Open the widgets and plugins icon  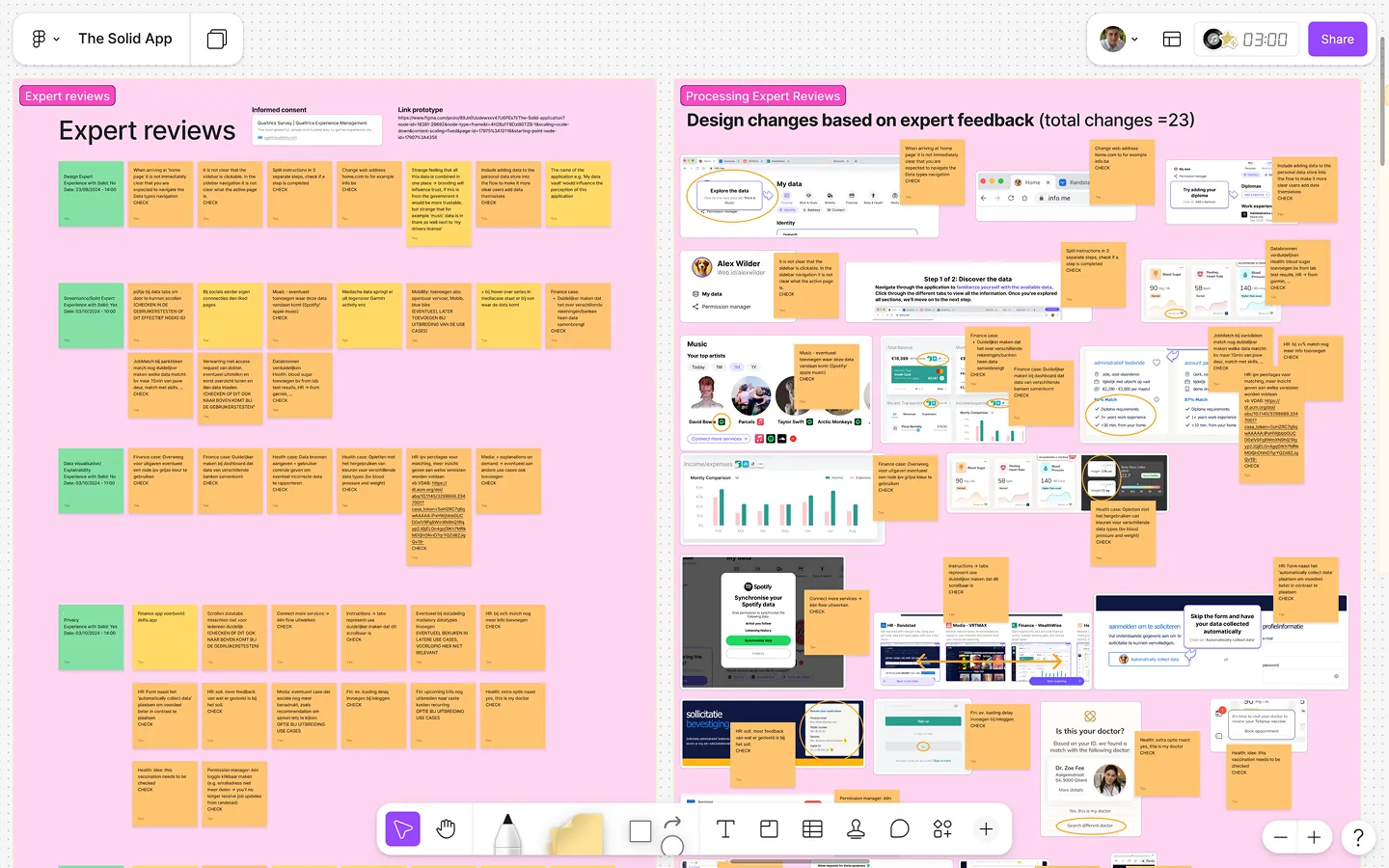tap(942, 829)
